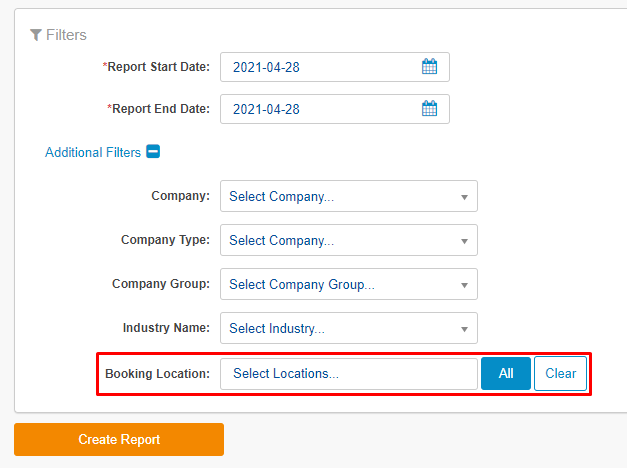Click the Report End Date field

[x=335, y=109]
